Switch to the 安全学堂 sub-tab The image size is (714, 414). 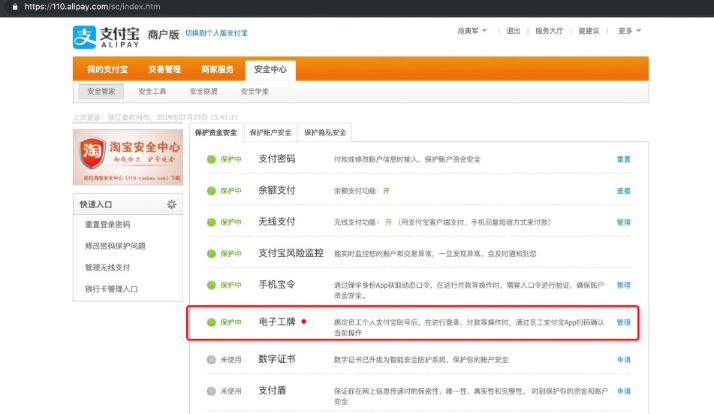pos(255,91)
